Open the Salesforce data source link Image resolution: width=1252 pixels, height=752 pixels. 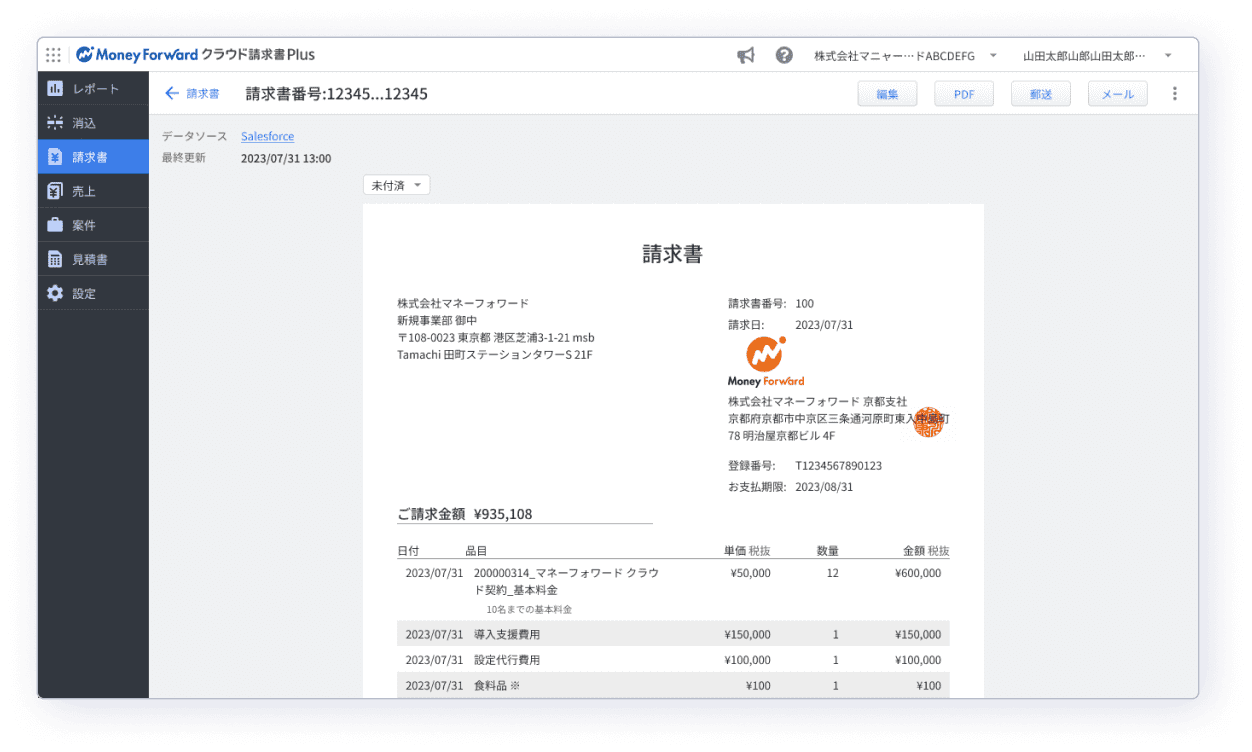[x=267, y=136]
